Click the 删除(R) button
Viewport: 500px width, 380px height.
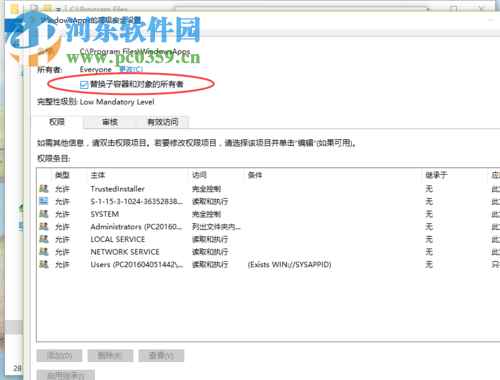[110, 356]
